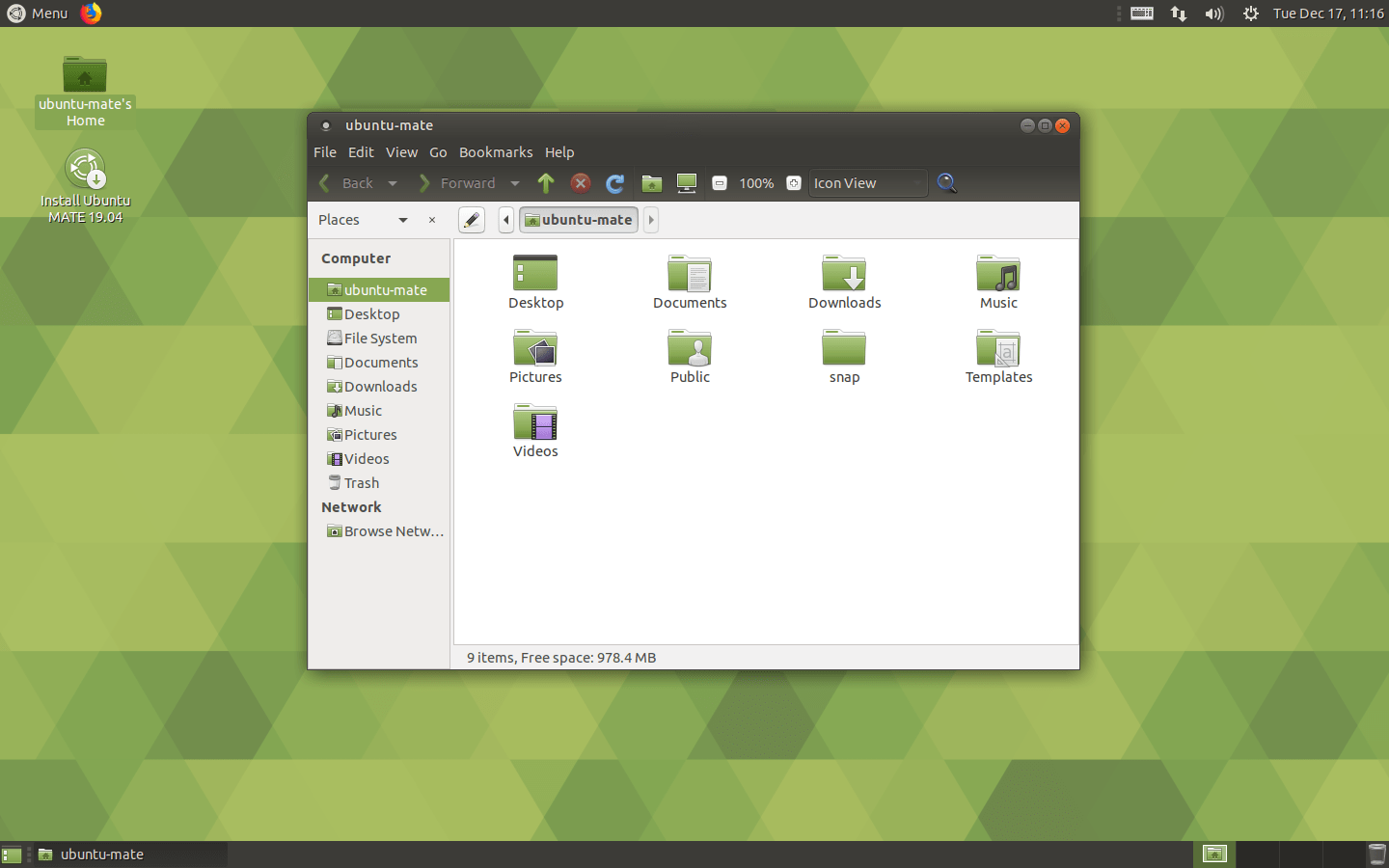
Task: Open Computer location toolbar icon
Action: pyautogui.click(x=687, y=183)
